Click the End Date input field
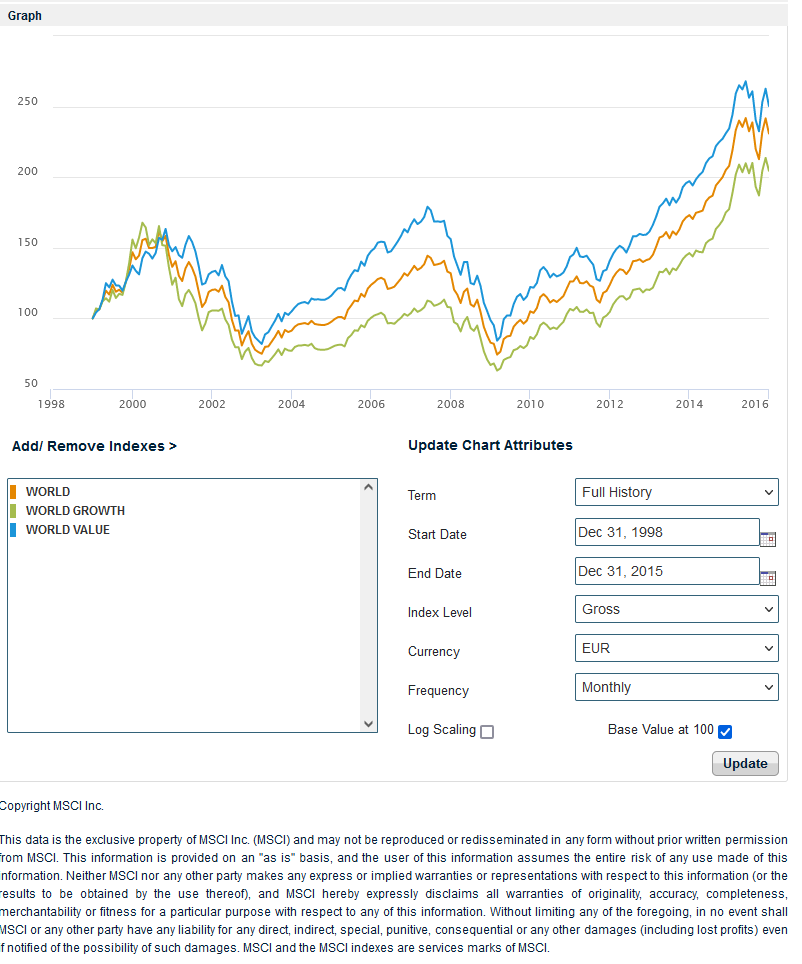The image size is (802, 964). (667, 571)
